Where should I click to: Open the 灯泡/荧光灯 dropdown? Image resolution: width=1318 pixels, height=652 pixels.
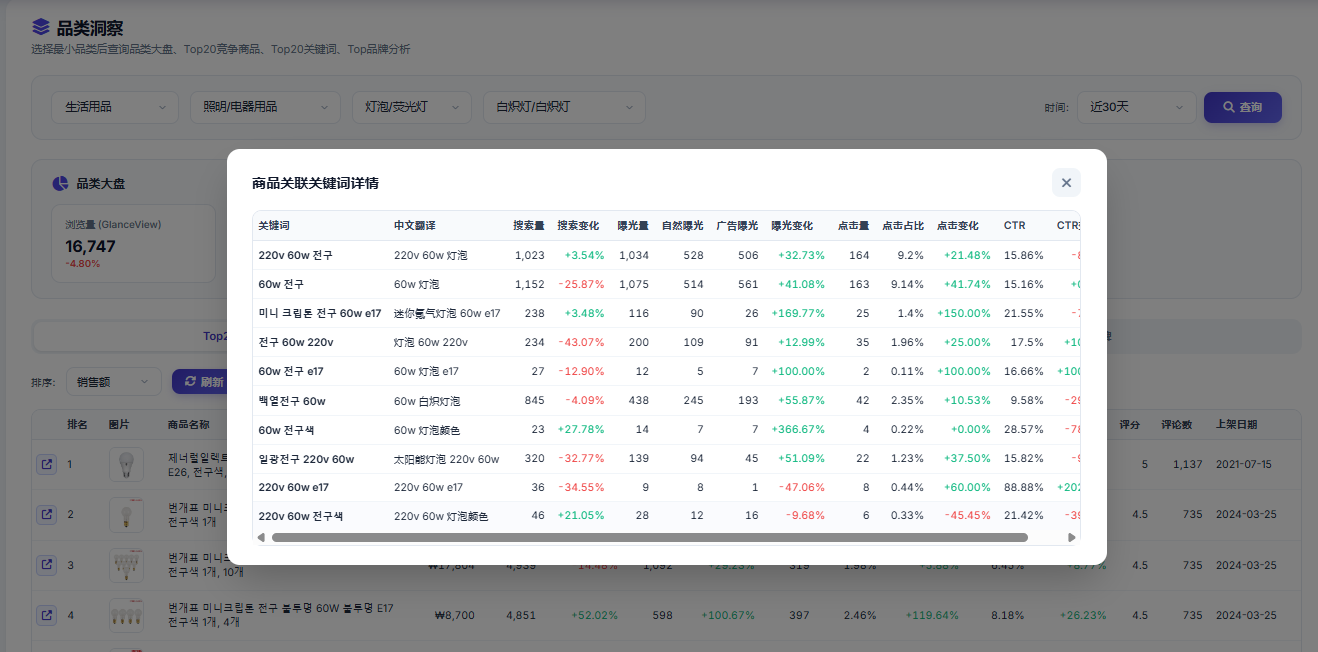pyautogui.click(x=411, y=107)
